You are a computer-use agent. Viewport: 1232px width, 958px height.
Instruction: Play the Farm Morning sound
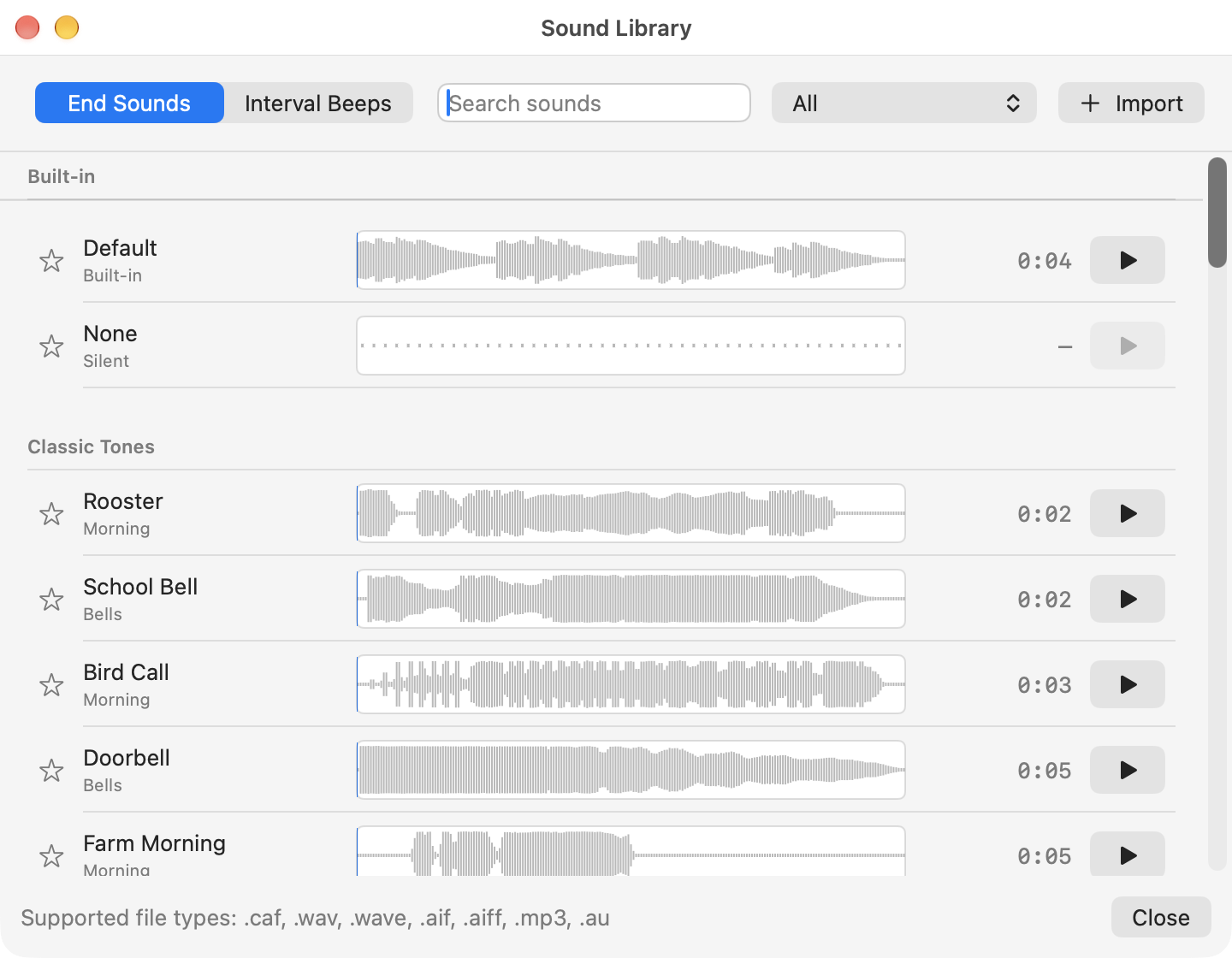click(1128, 855)
